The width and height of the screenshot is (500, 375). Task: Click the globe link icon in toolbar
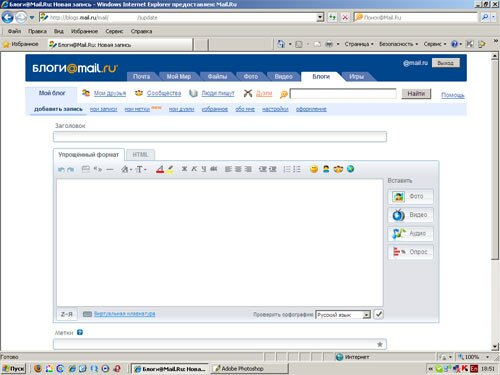tap(350, 169)
